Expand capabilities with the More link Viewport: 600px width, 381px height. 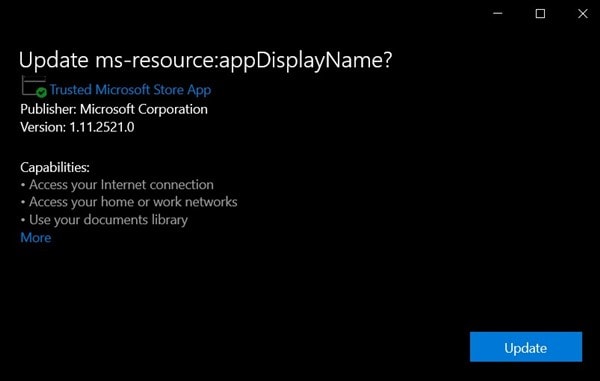point(36,238)
